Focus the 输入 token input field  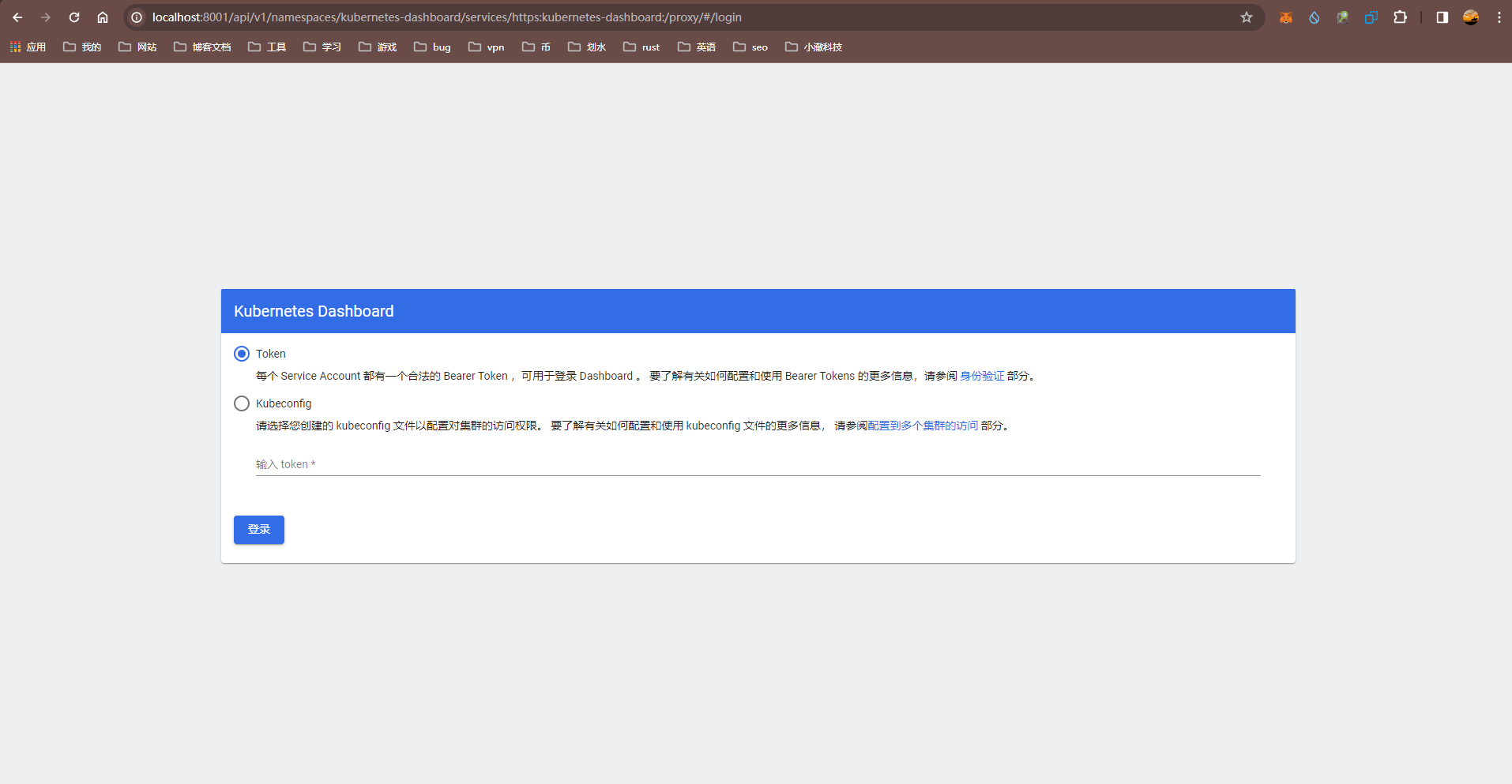tap(757, 464)
